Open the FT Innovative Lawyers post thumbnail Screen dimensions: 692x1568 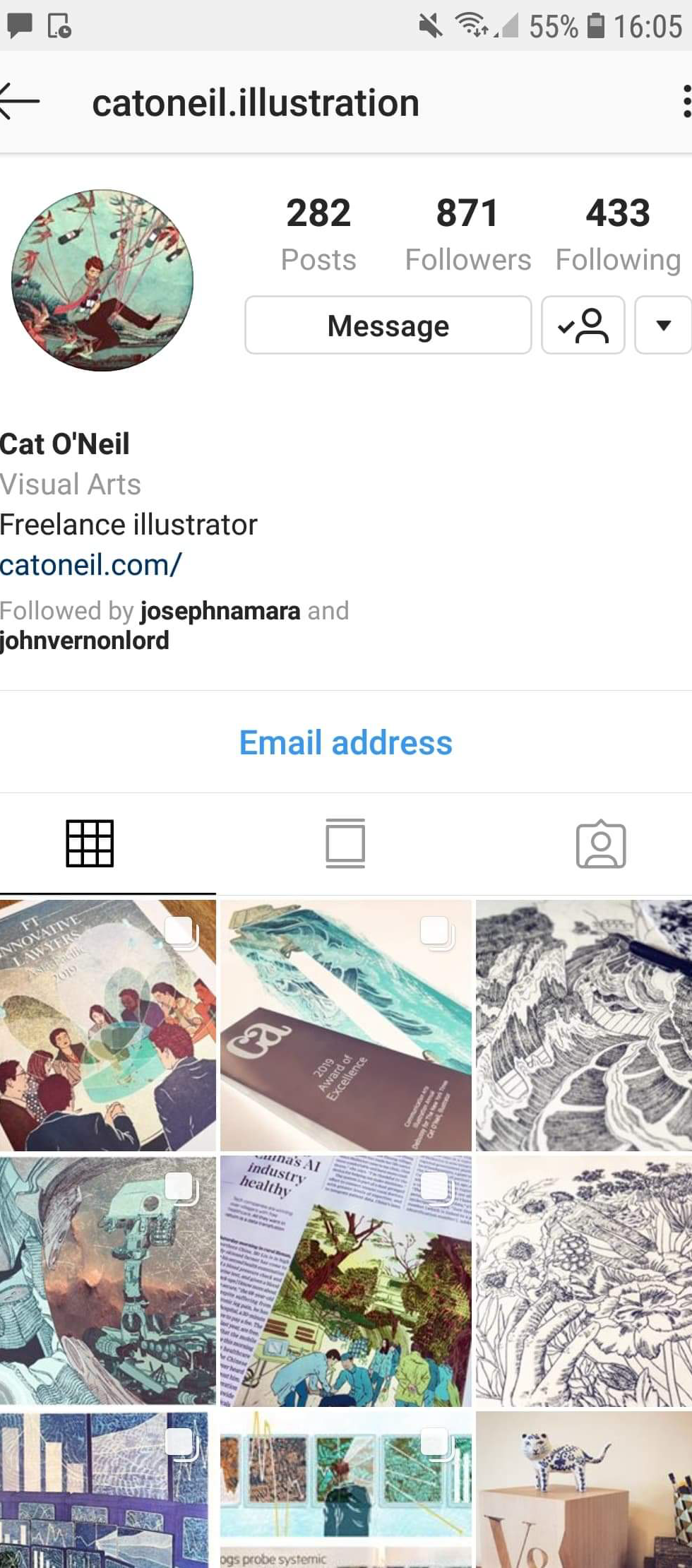pyautogui.click(x=108, y=1025)
